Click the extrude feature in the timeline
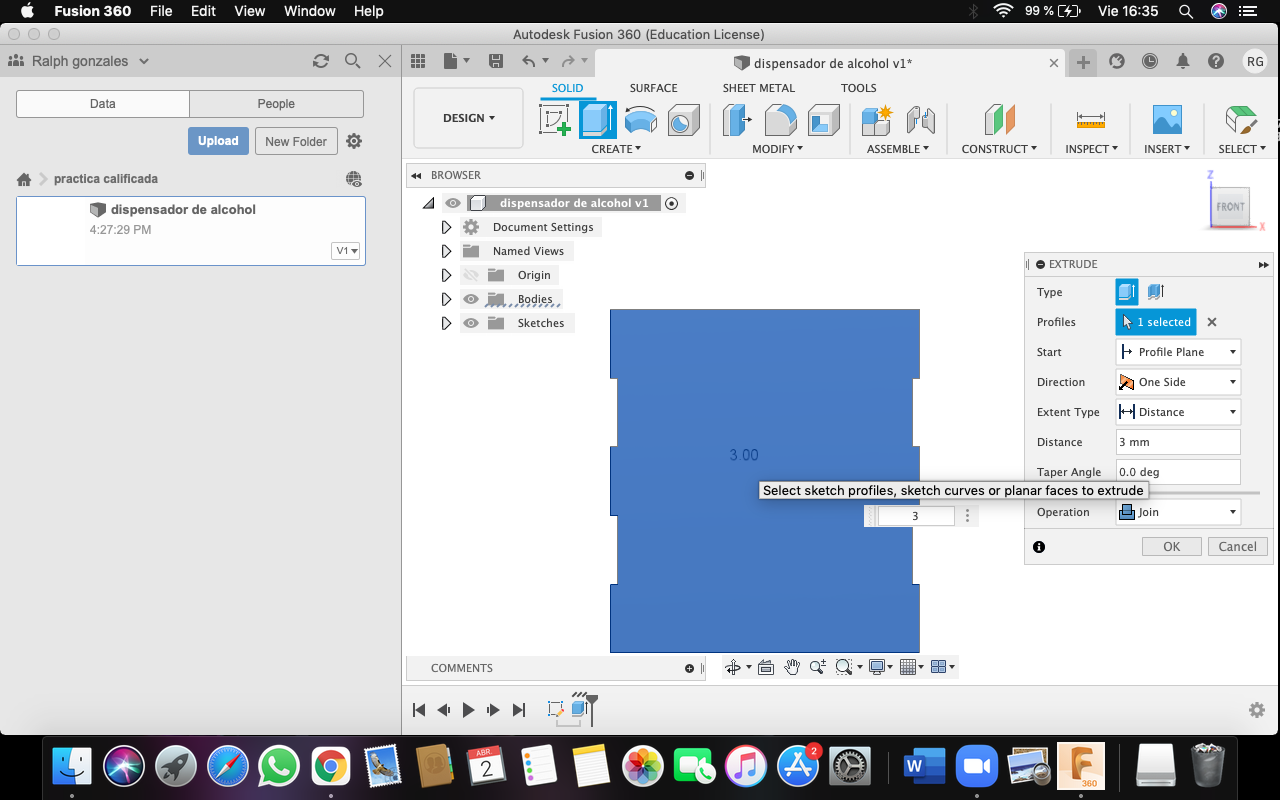Viewport: 1280px width, 800px height. click(579, 709)
